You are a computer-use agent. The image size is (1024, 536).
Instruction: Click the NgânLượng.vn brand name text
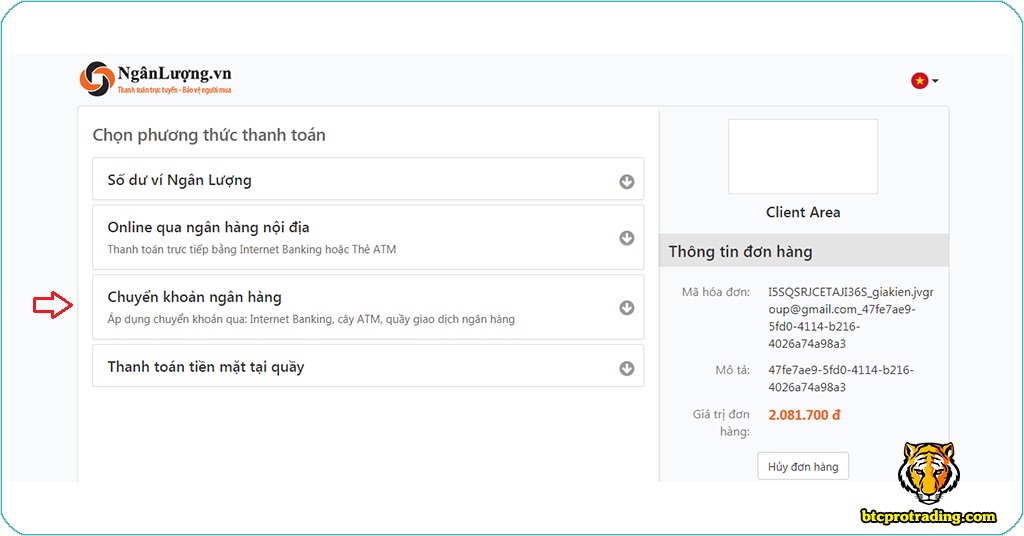tap(174, 74)
